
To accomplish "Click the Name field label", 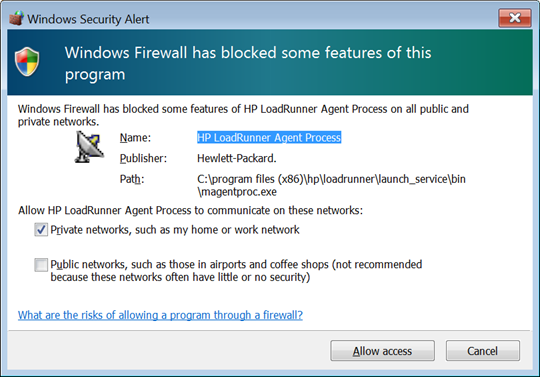I will click(135, 138).
